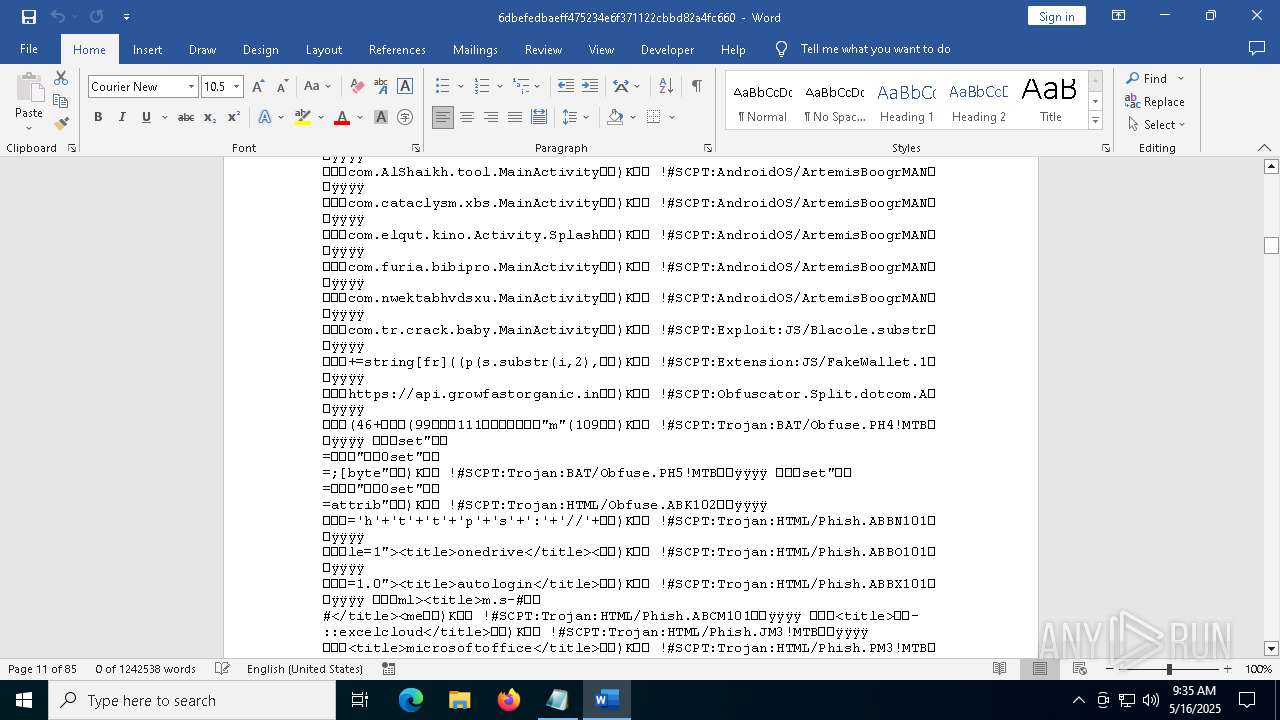The width and height of the screenshot is (1280, 720).
Task: Decrease the paragraph indent
Action: [565, 87]
